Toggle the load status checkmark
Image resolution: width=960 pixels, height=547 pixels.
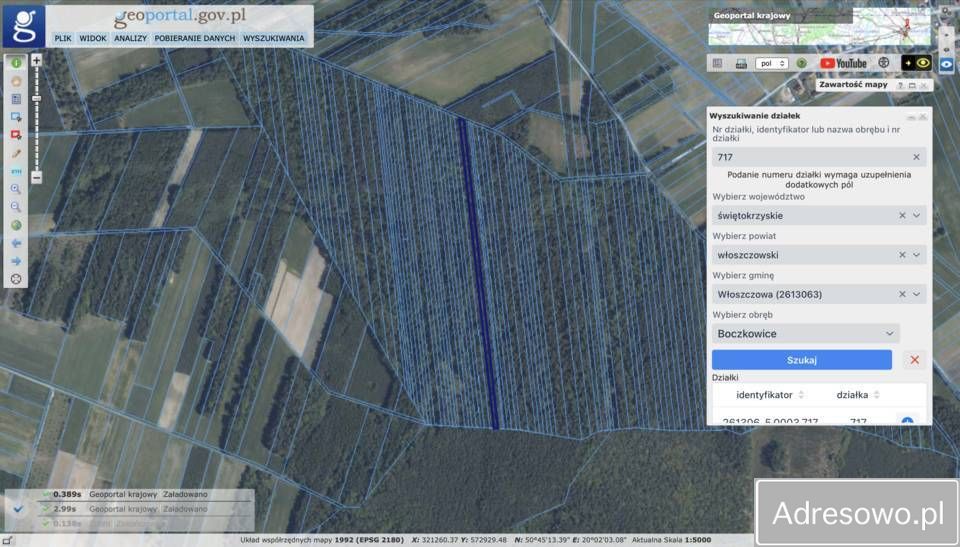point(18,508)
